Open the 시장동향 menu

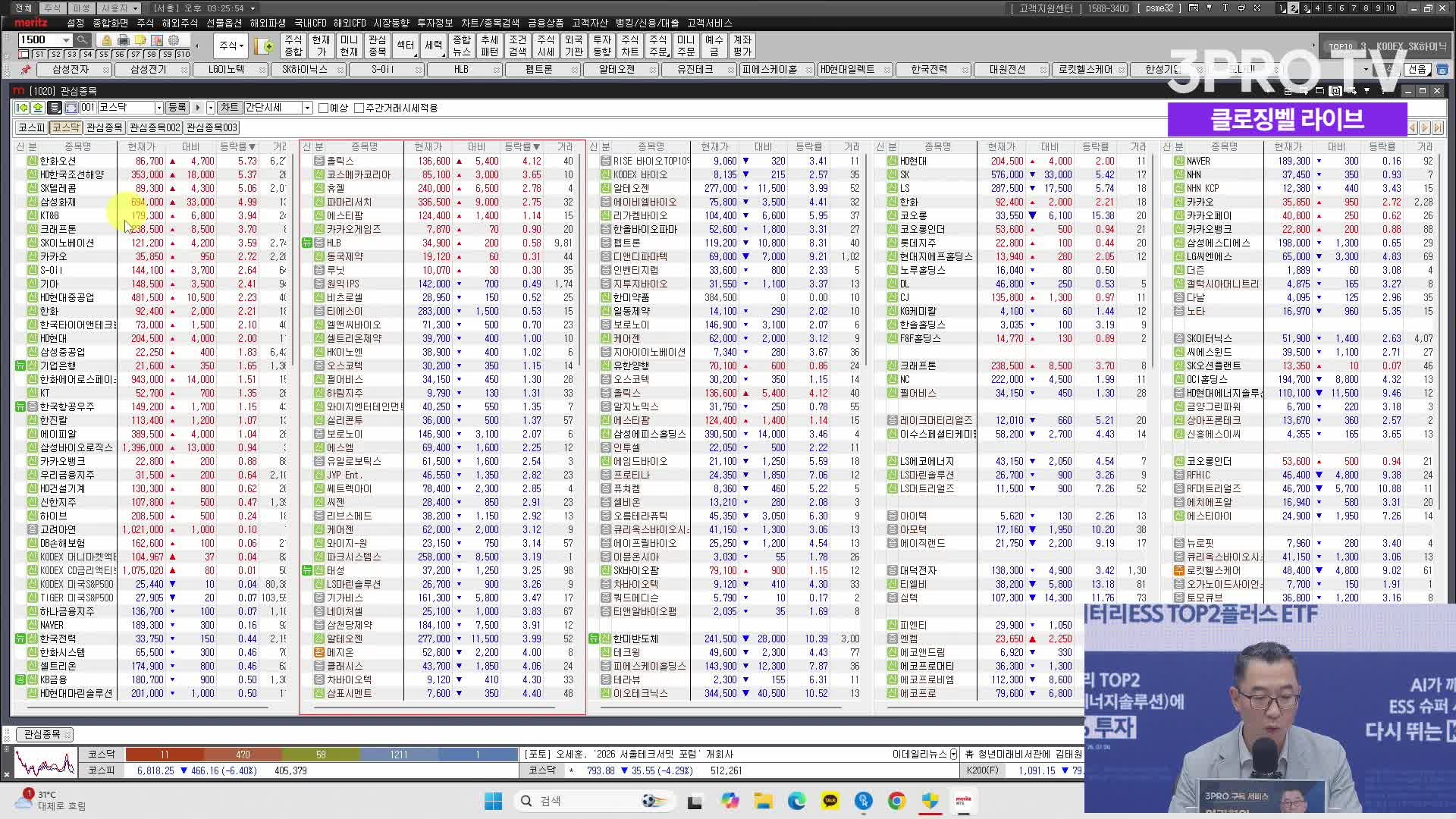coord(391,24)
